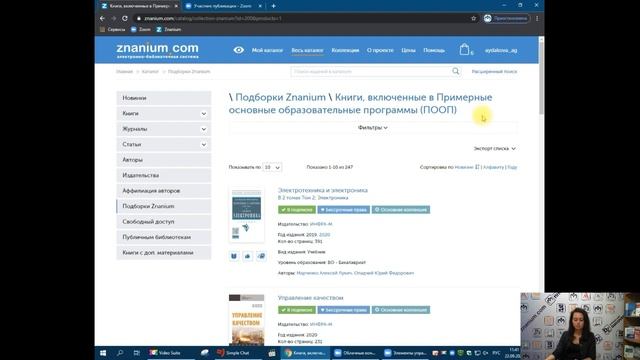Open the Chrome three-dot menu

coord(537,18)
